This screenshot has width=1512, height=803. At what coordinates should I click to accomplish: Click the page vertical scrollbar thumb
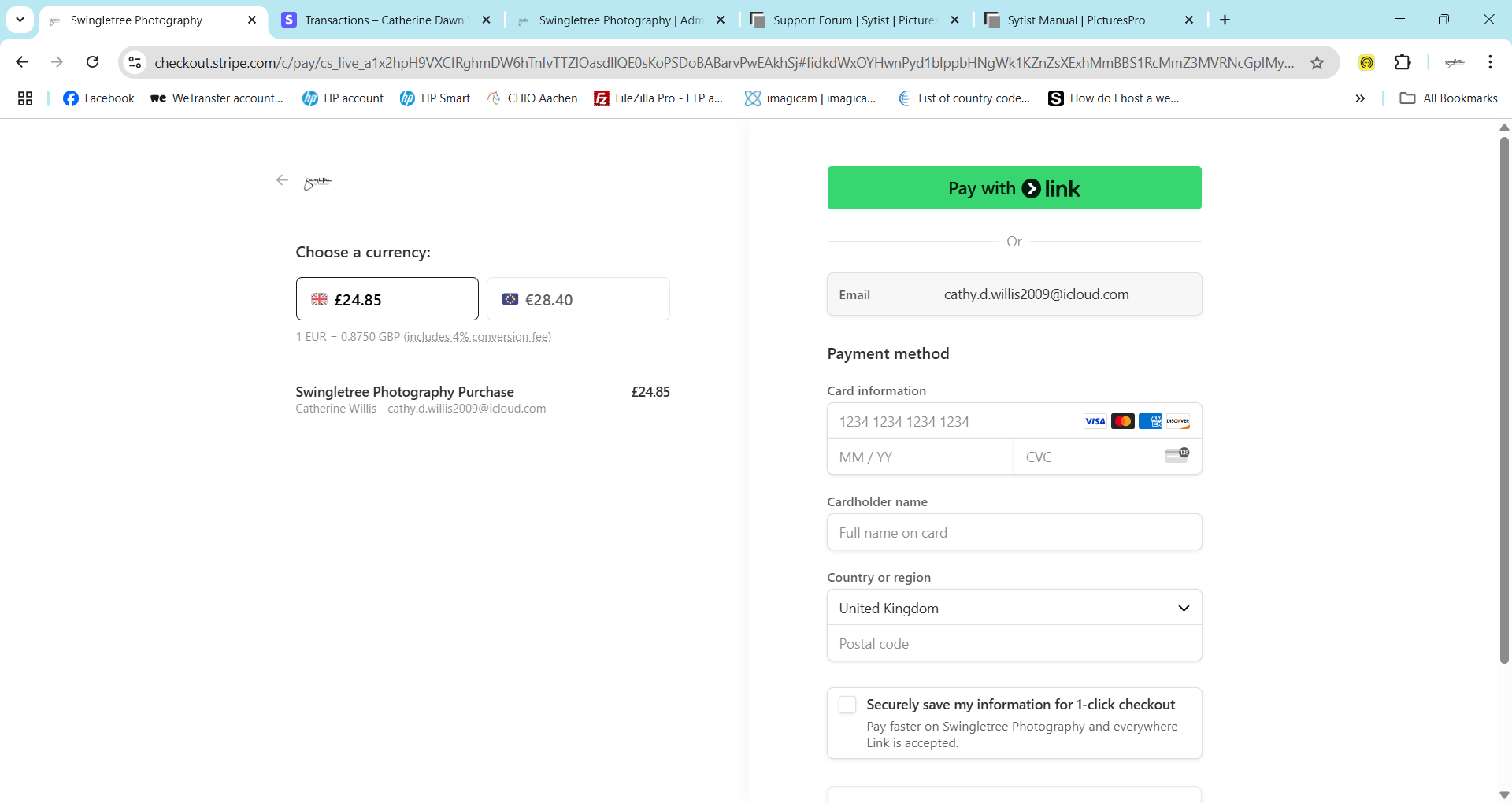pyautogui.click(x=1504, y=401)
